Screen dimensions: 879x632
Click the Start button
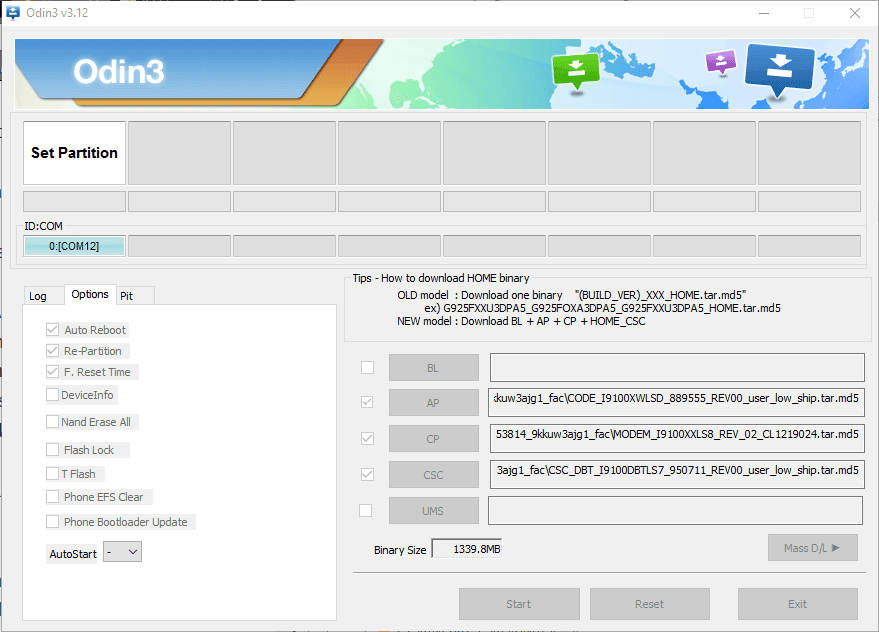pos(519,604)
